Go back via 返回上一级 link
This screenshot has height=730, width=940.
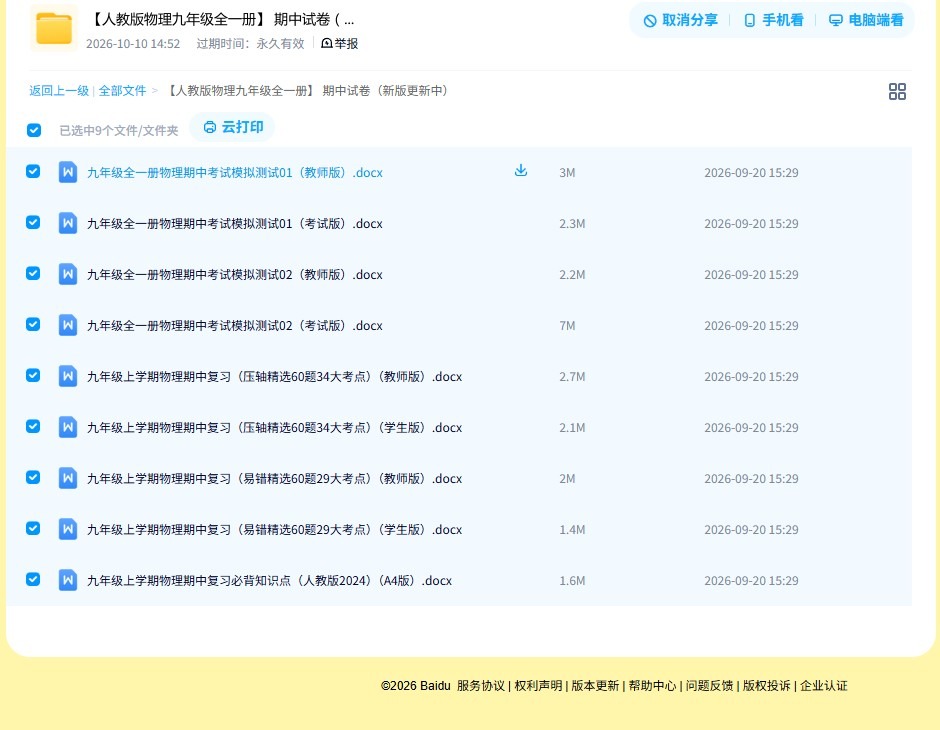(x=59, y=91)
